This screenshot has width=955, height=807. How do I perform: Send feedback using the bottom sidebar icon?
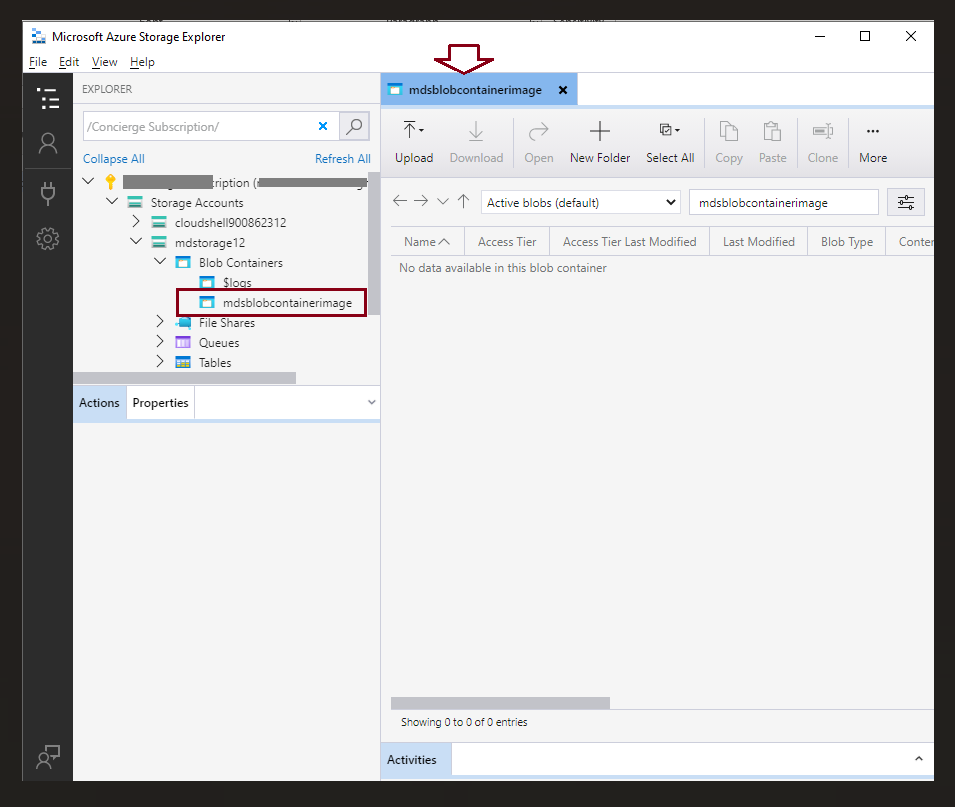click(x=47, y=757)
